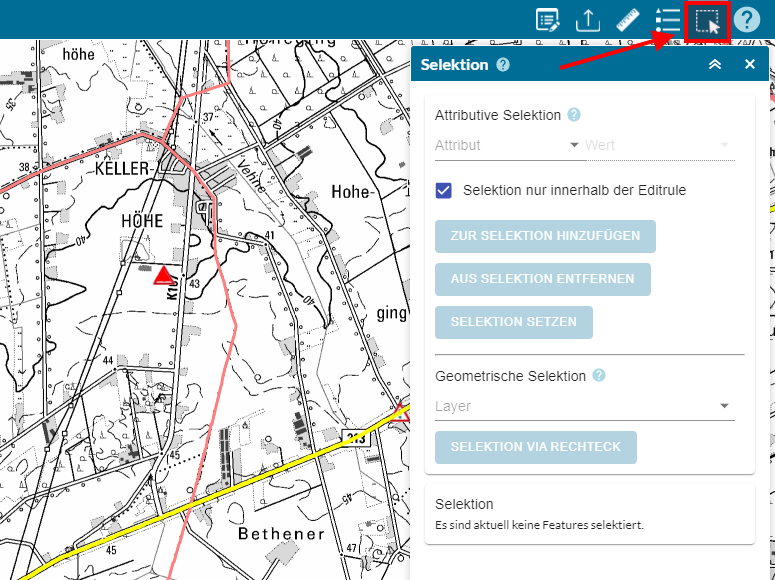Click help icon next to Selektion title
Screen dimensions: 775x580
(503, 65)
